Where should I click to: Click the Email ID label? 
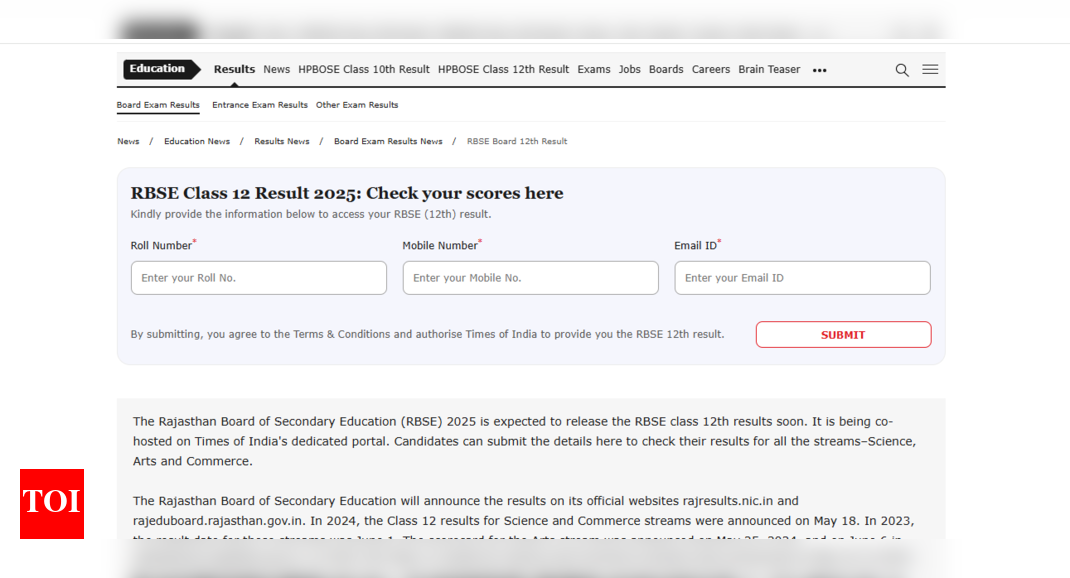[697, 245]
